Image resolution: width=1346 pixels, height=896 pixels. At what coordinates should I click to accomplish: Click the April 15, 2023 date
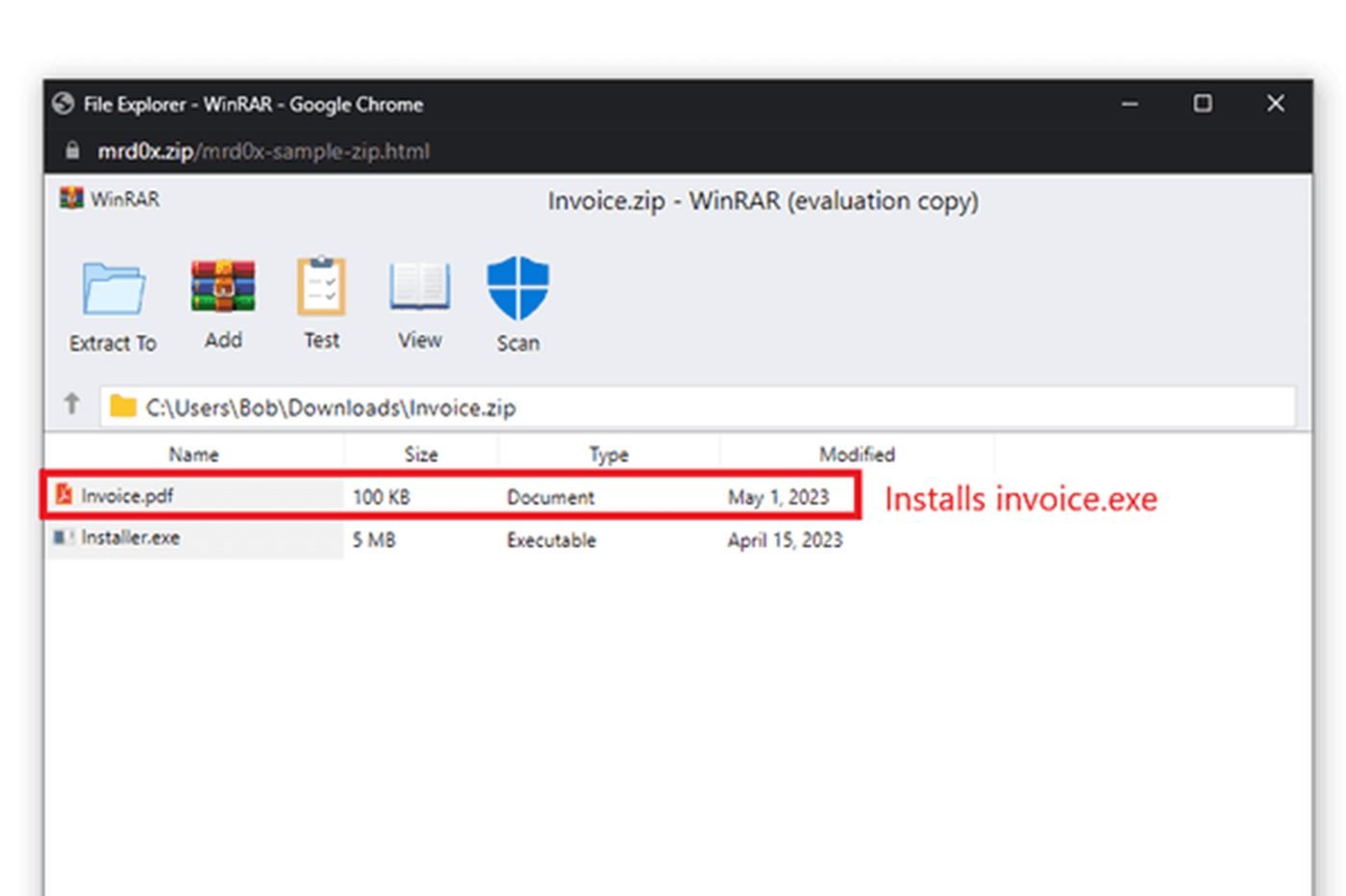[x=785, y=540]
